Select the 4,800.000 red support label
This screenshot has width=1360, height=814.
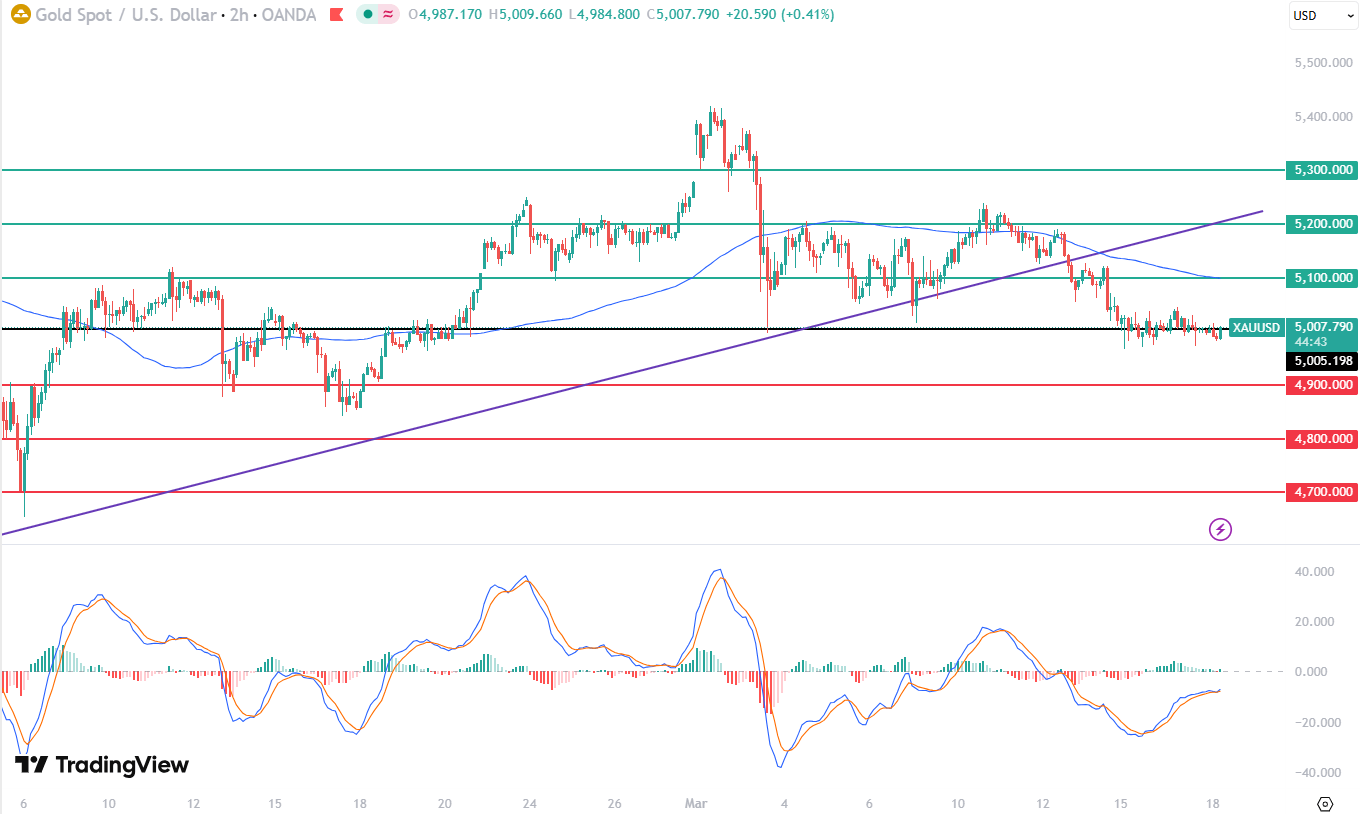pyautogui.click(x=1322, y=439)
